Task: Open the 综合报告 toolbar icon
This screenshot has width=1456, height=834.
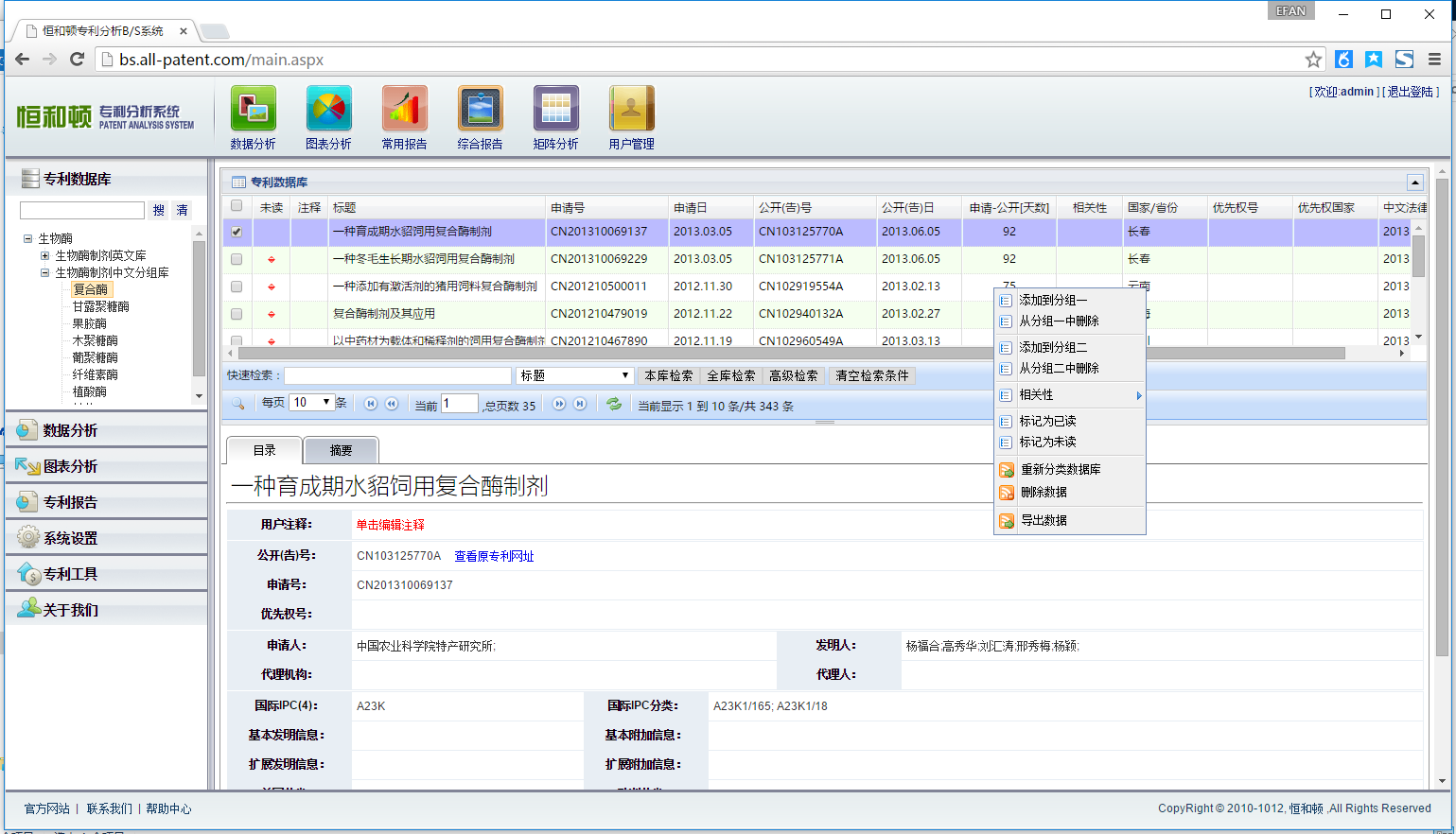Action: (480, 109)
